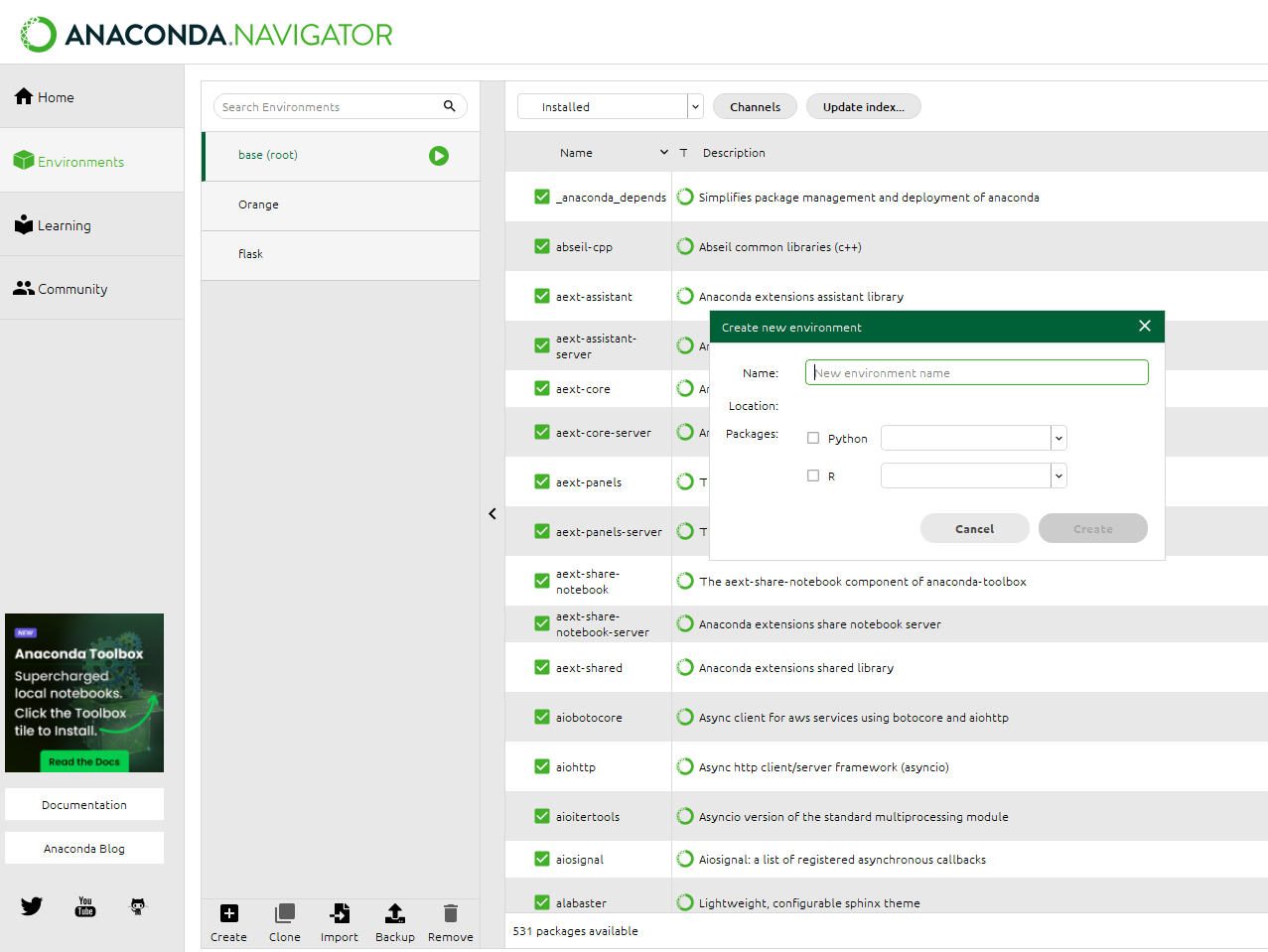
Task: Sort packages using the Name column arrow
Action: 664,153
